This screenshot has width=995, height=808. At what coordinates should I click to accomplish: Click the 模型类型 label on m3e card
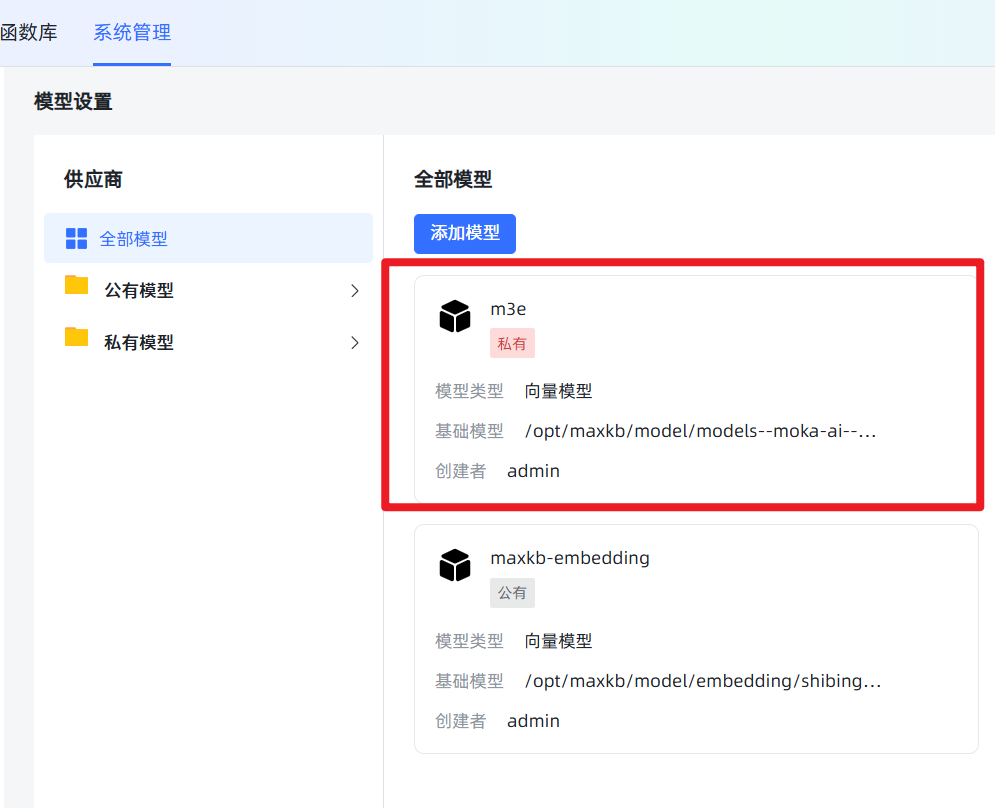pyautogui.click(x=469, y=391)
